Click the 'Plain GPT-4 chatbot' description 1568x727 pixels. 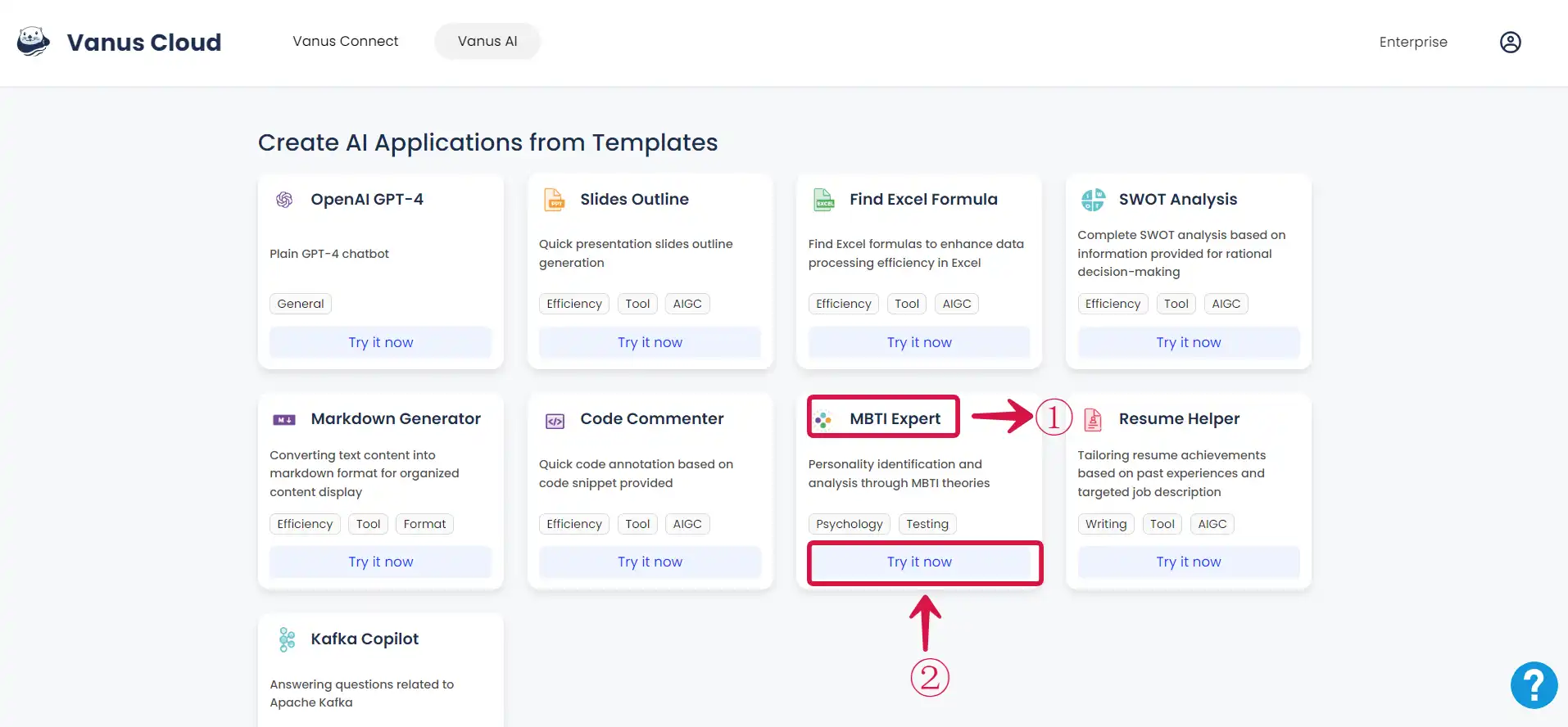click(329, 254)
